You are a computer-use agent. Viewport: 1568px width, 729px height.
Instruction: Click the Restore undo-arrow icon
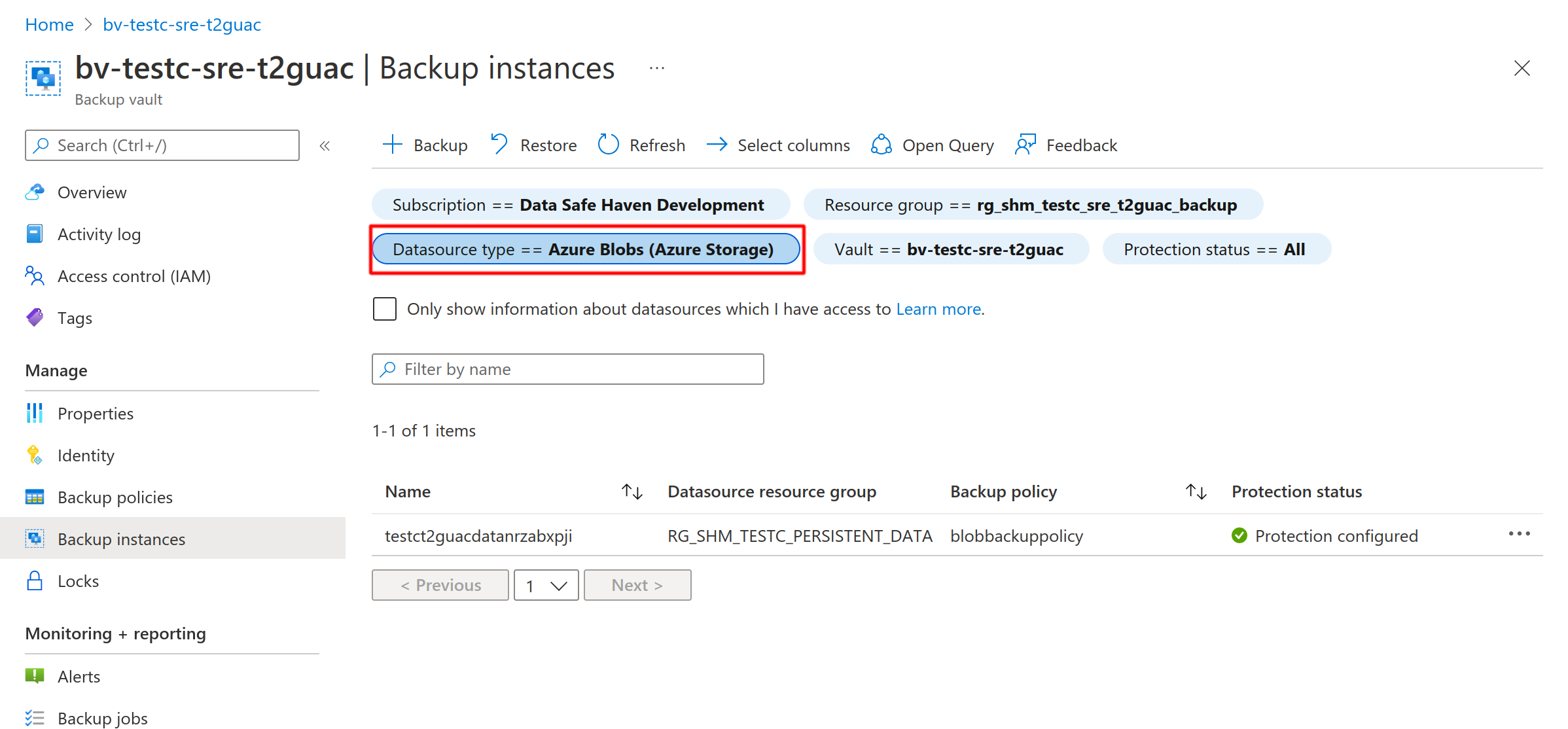(x=499, y=145)
